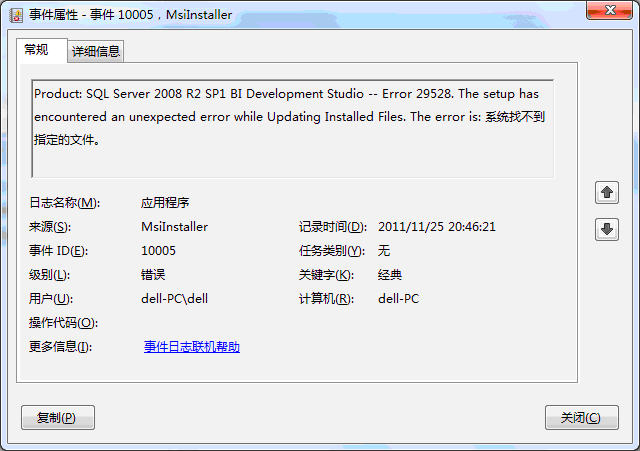Click the 日志名称(M) label

point(64,202)
